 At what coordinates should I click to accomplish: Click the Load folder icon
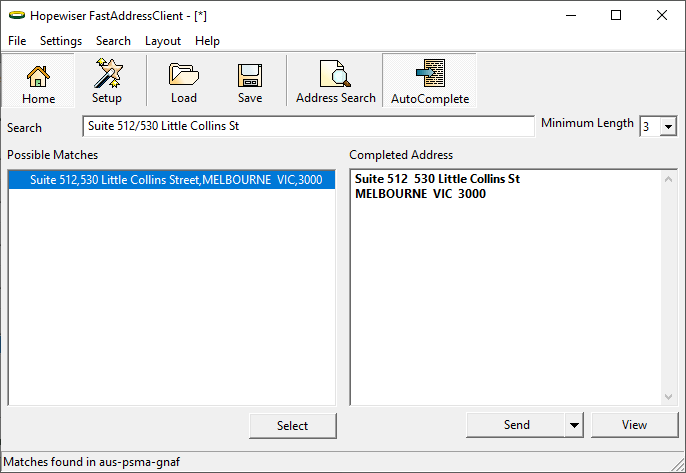pos(184,81)
